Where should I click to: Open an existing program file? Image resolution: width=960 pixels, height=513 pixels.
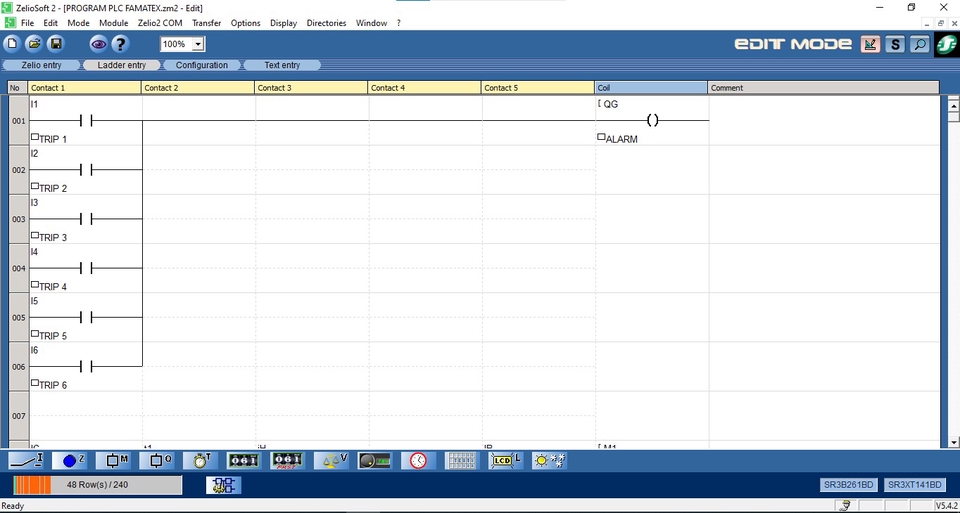point(34,44)
